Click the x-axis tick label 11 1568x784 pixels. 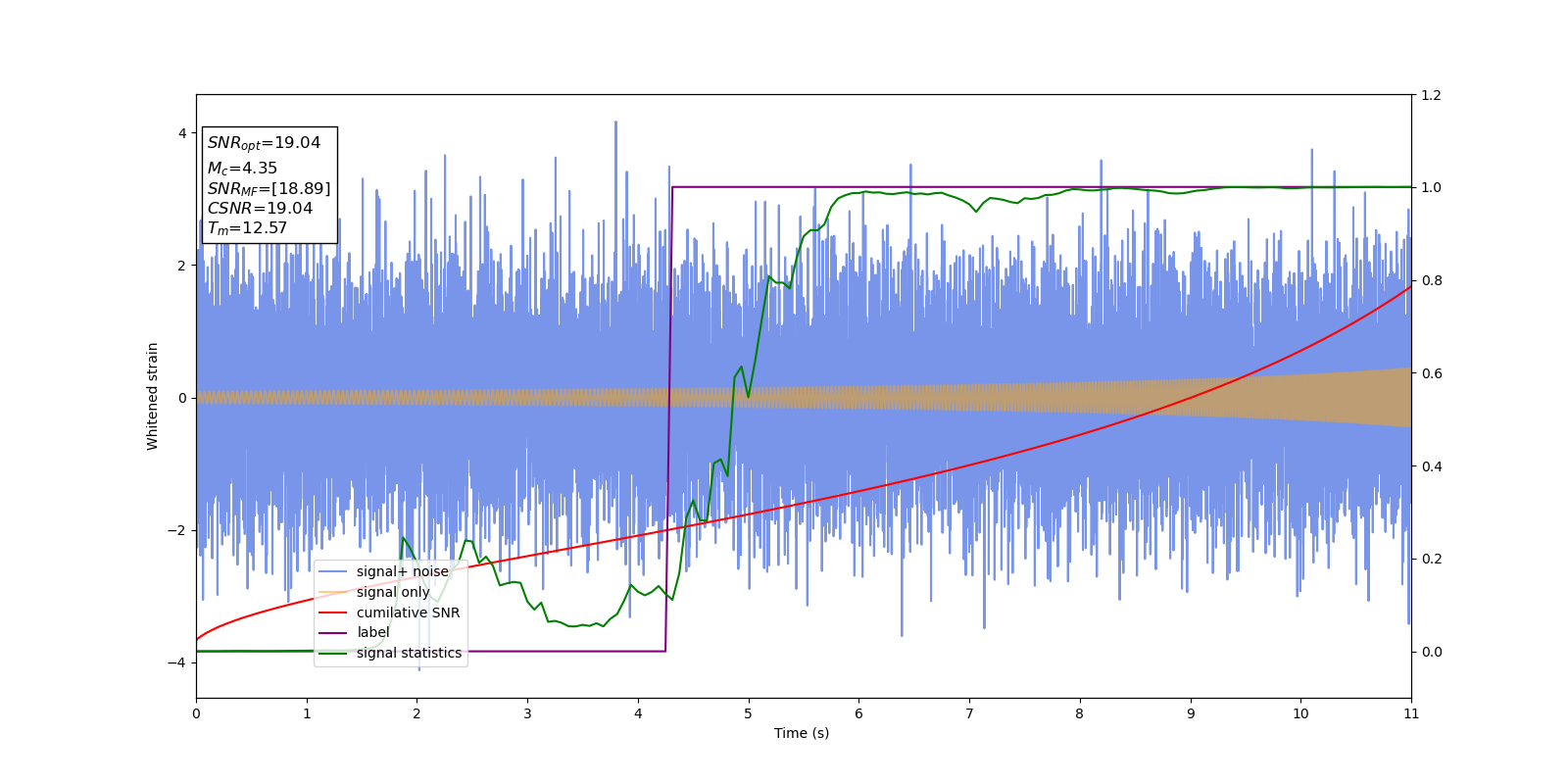click(x=1411, y=713)
